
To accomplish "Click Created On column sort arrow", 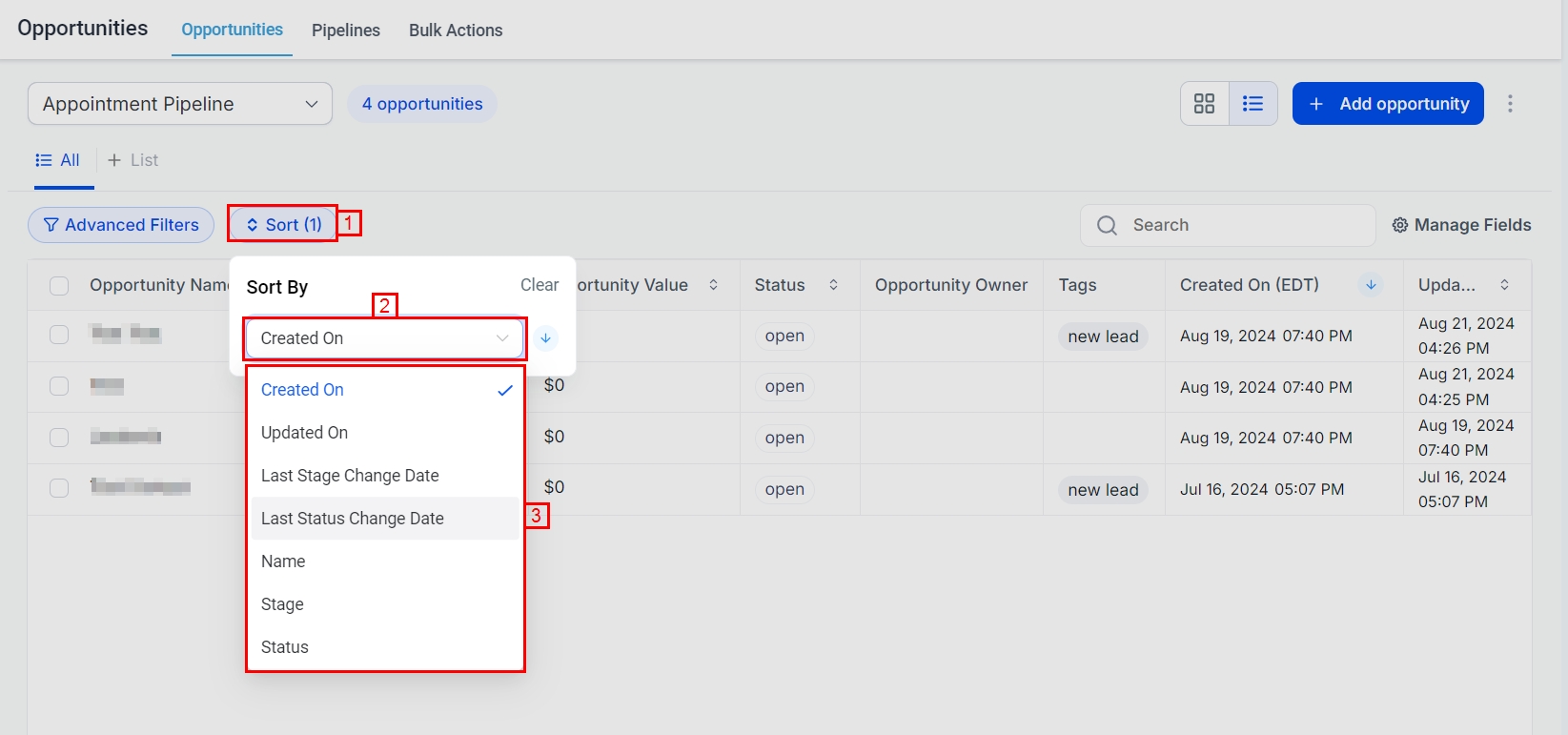I will [1370, 285].
